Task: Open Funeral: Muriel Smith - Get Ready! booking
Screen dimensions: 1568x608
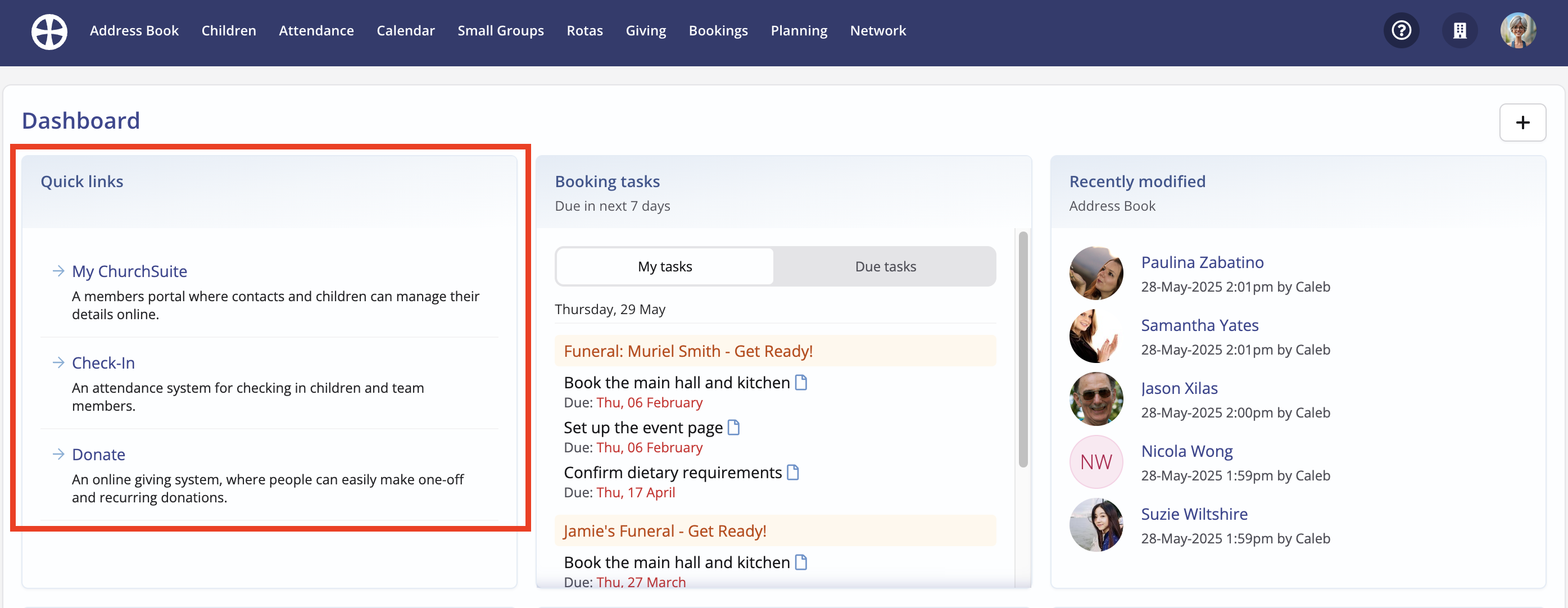Action: tap(688, 351)
